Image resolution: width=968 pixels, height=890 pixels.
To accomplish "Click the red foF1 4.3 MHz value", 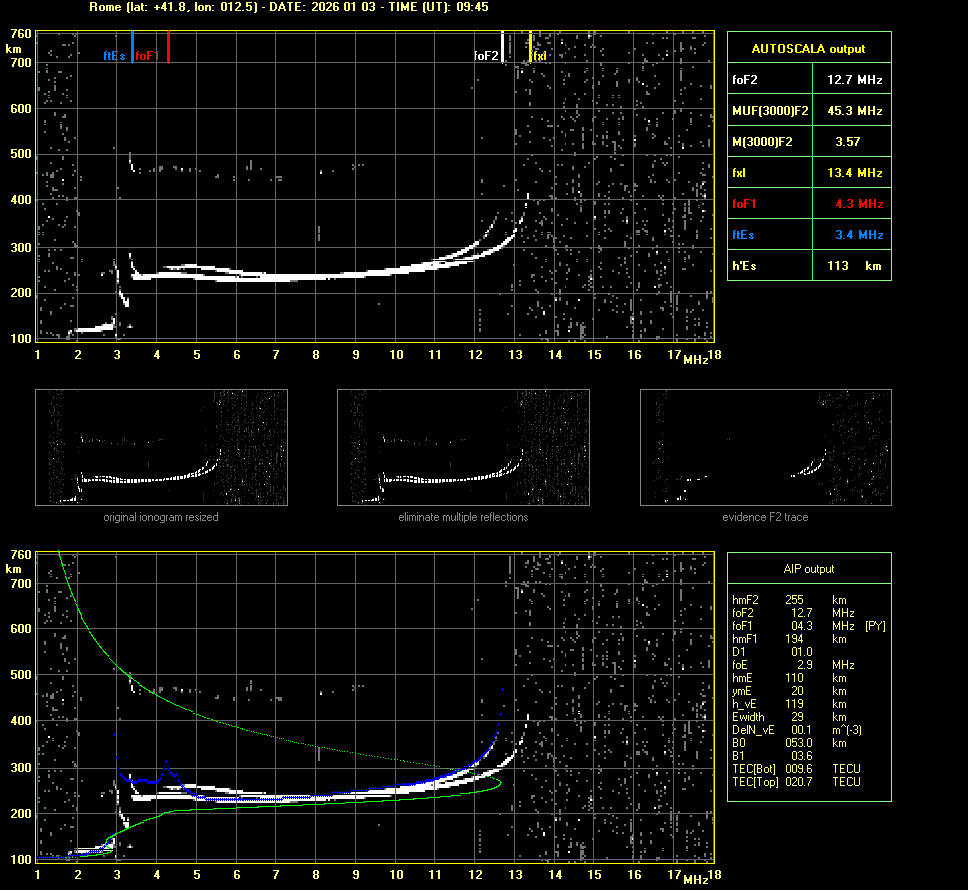I will [x=858, y=204].
